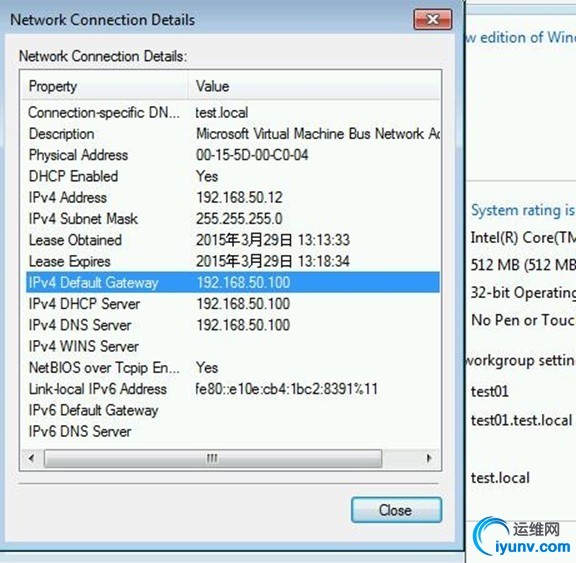Click the value 192.168.50.12
The height and width of the screenshot is (563, 576).
pos(239,198)
